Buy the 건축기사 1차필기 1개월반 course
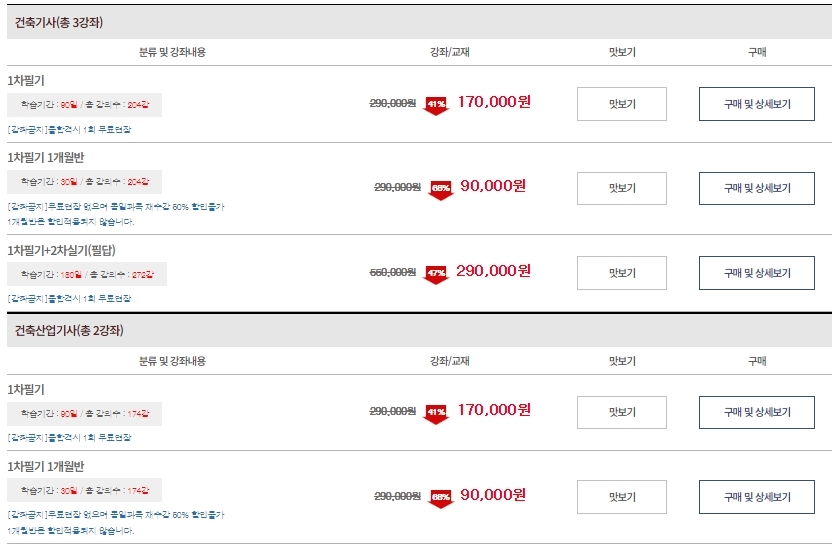Image resolution: width=840 pixels, height=551 pixels. coord(756,188)
